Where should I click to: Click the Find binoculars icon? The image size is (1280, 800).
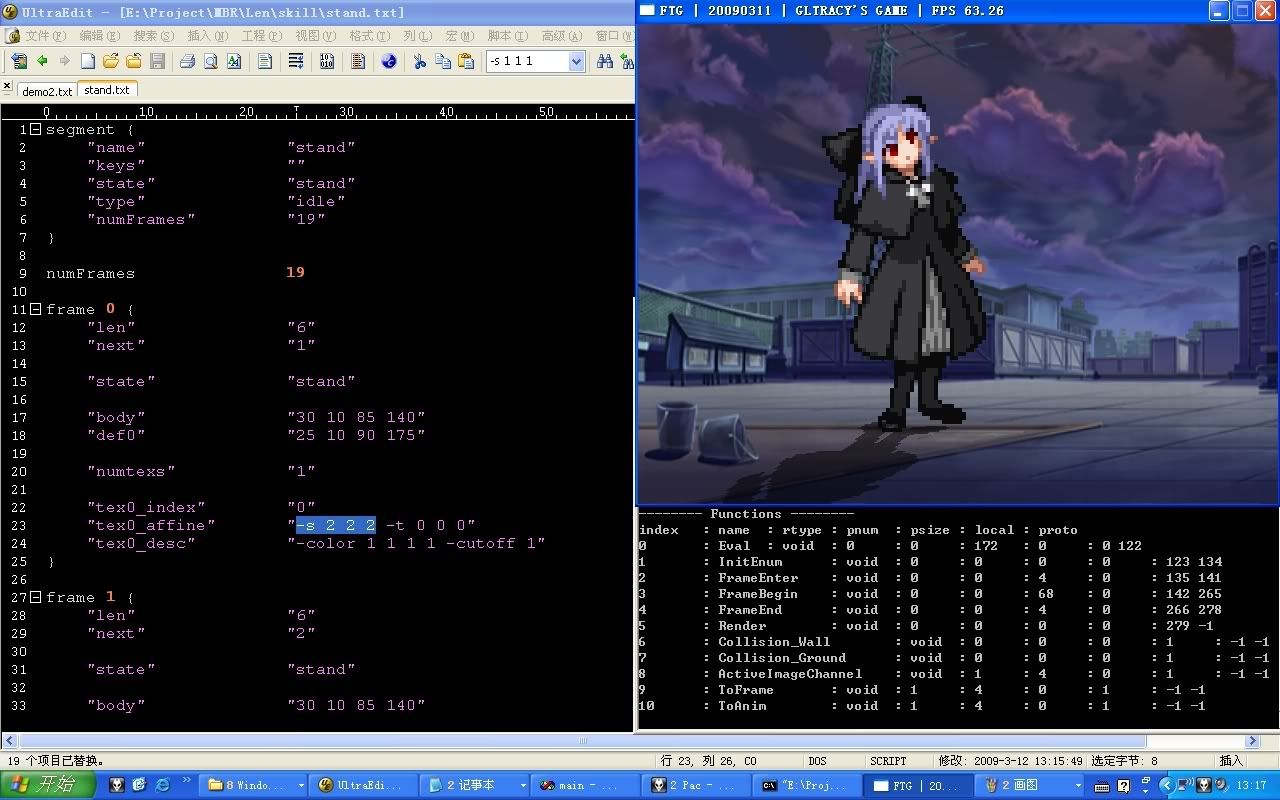point(605,61)
